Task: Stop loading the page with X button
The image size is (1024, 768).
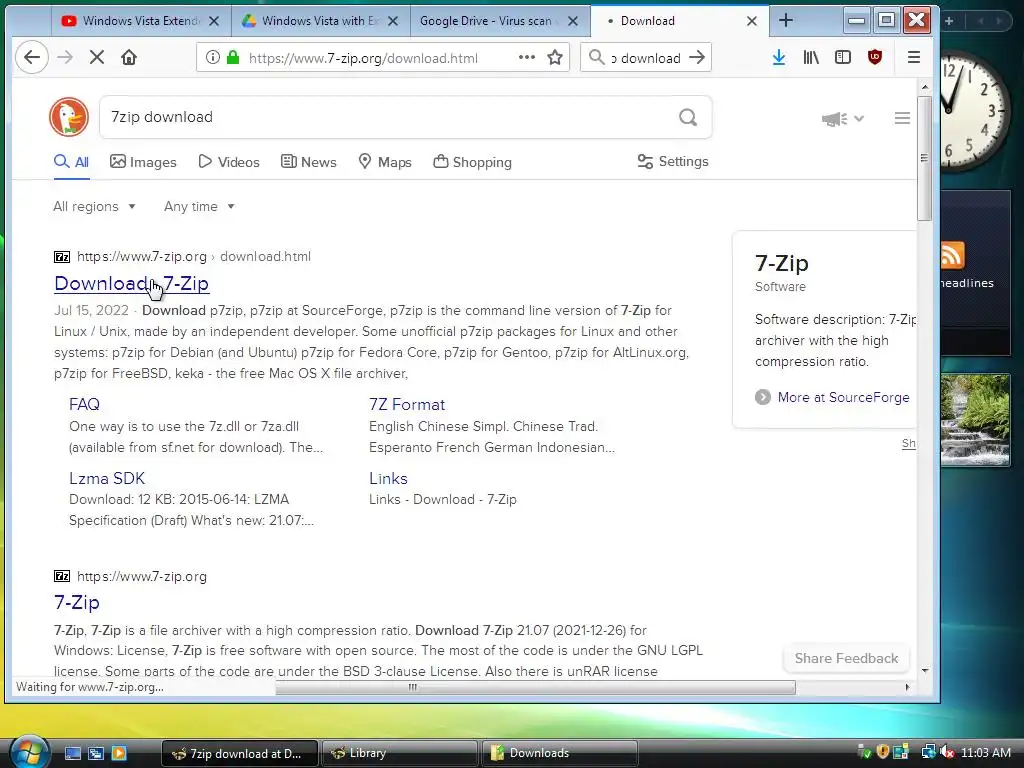Action: (x=97, y=57)
